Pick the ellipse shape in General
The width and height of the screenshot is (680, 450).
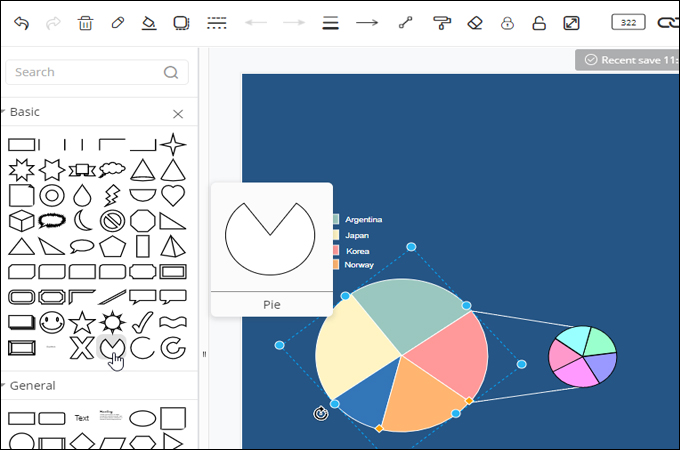(143, 419)
